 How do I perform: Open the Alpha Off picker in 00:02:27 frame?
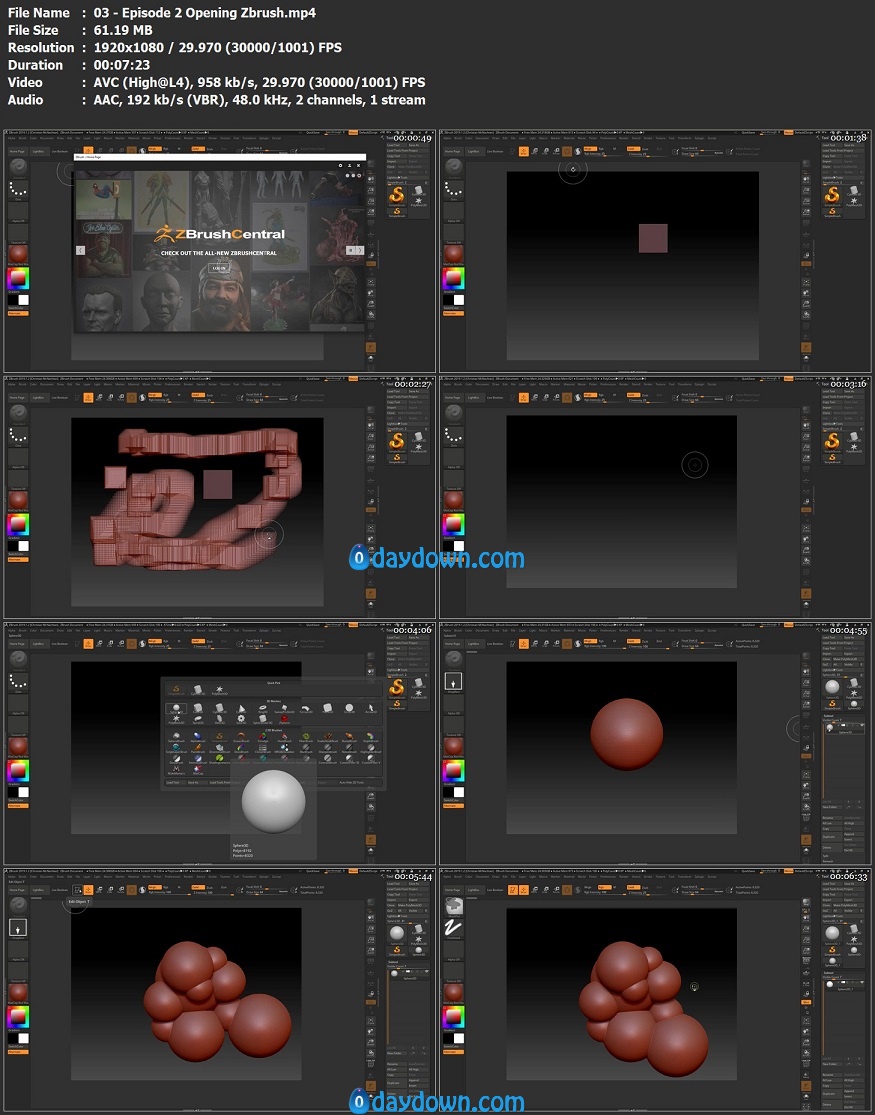point(18,467)
